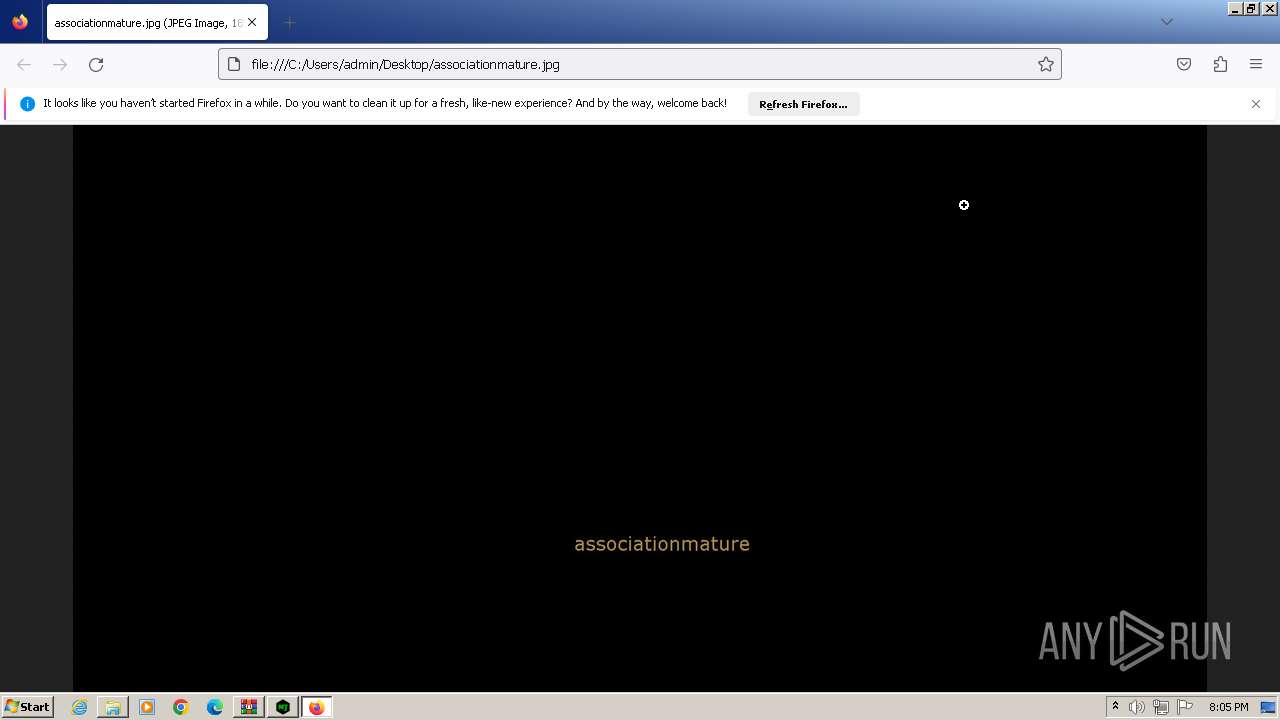The image size is (1280, 720).
Task: Go forward one page
Action: [60, 64]
